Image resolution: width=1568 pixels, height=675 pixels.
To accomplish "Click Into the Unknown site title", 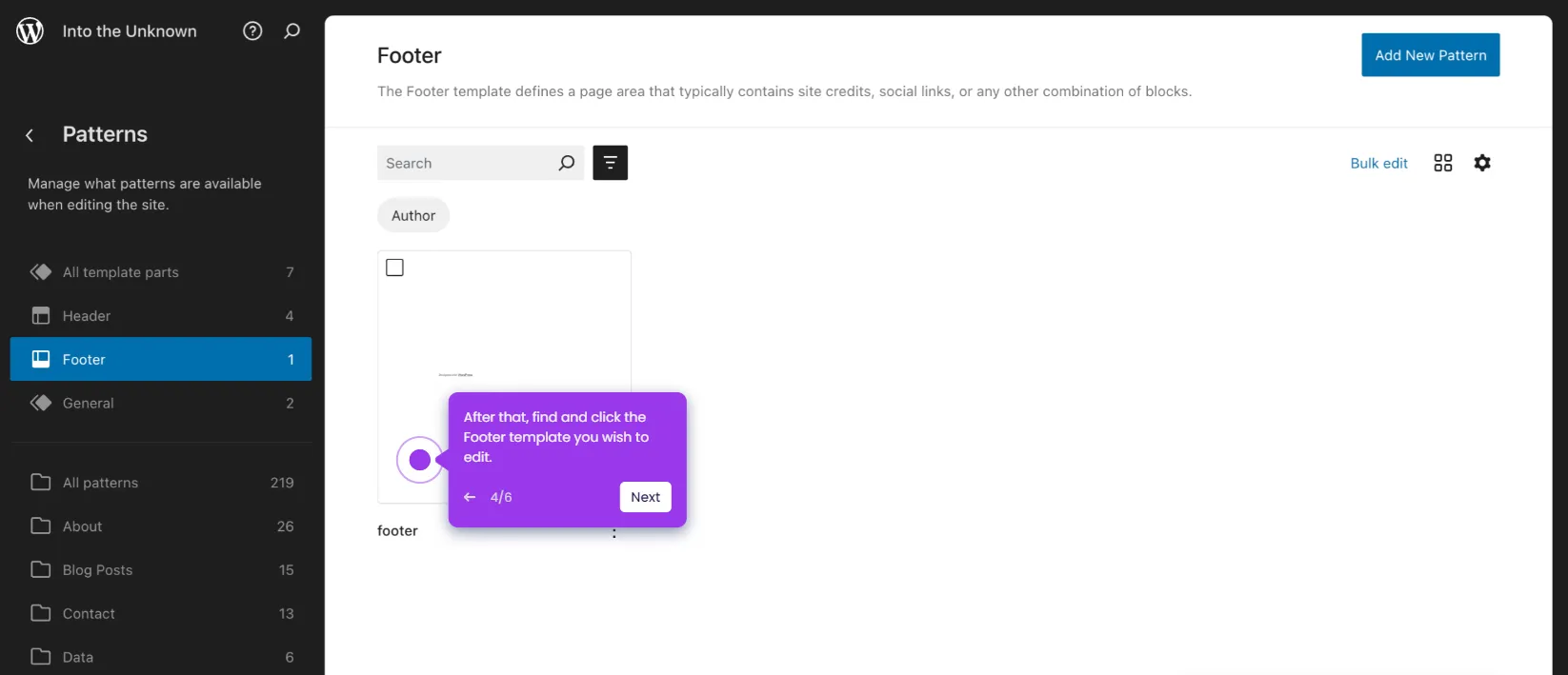I will point(130,31).
